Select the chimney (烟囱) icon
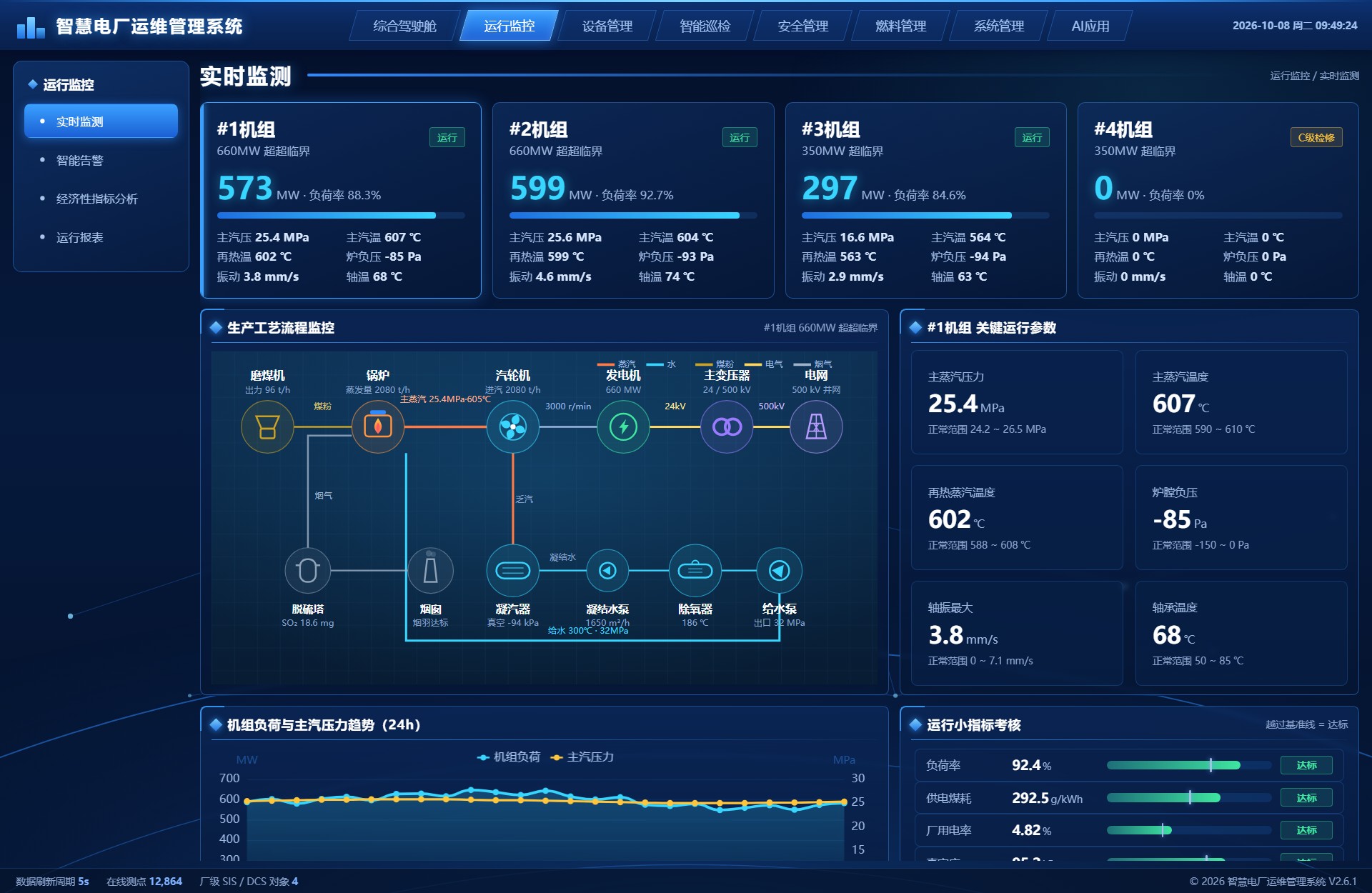1372x893 pixels. 430,571
